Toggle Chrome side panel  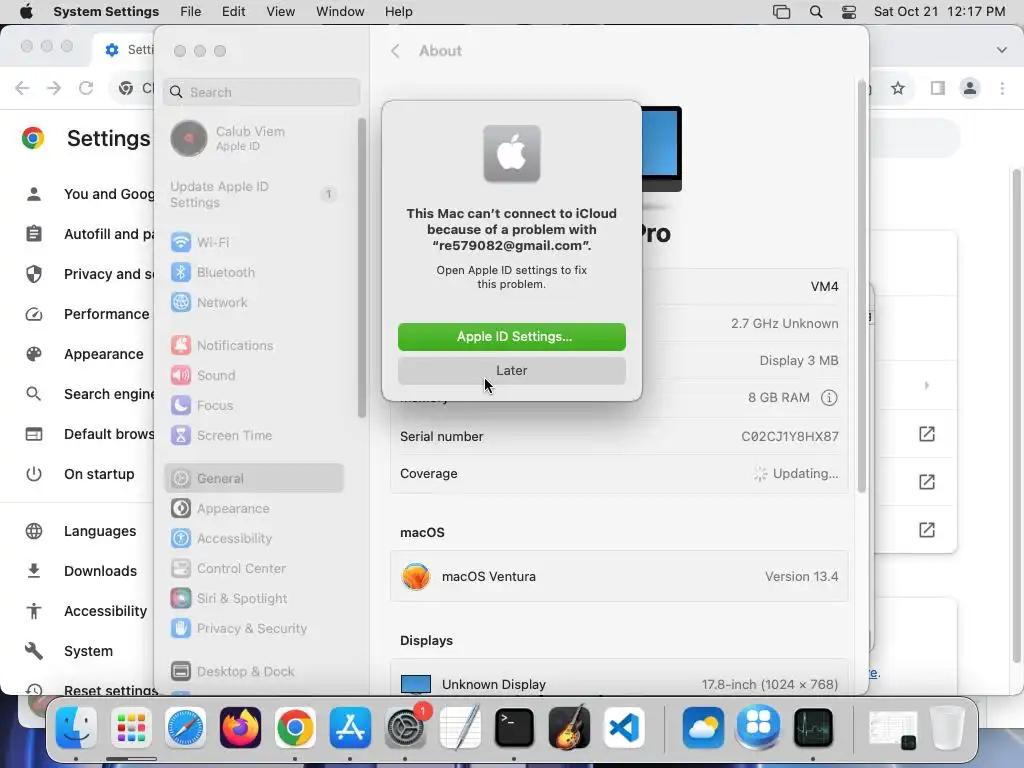click(938, 88)
